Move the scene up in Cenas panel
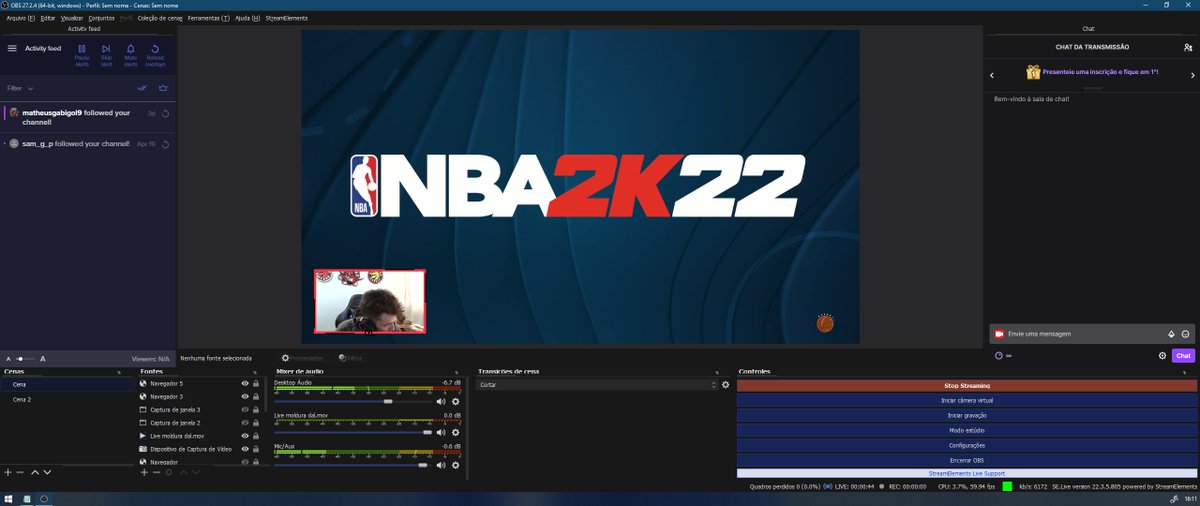 tap(35, 471)
